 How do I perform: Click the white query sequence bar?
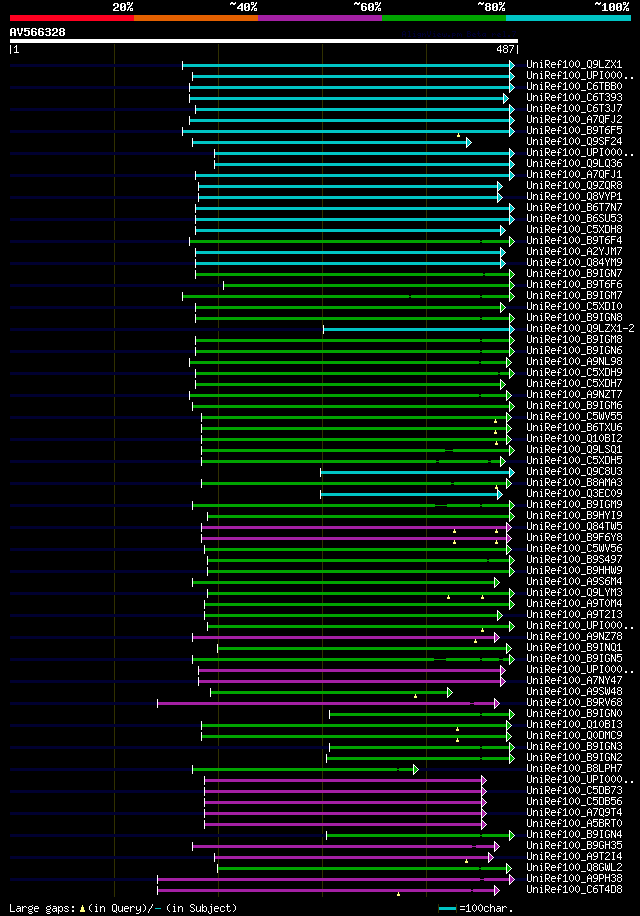(263, 41)
